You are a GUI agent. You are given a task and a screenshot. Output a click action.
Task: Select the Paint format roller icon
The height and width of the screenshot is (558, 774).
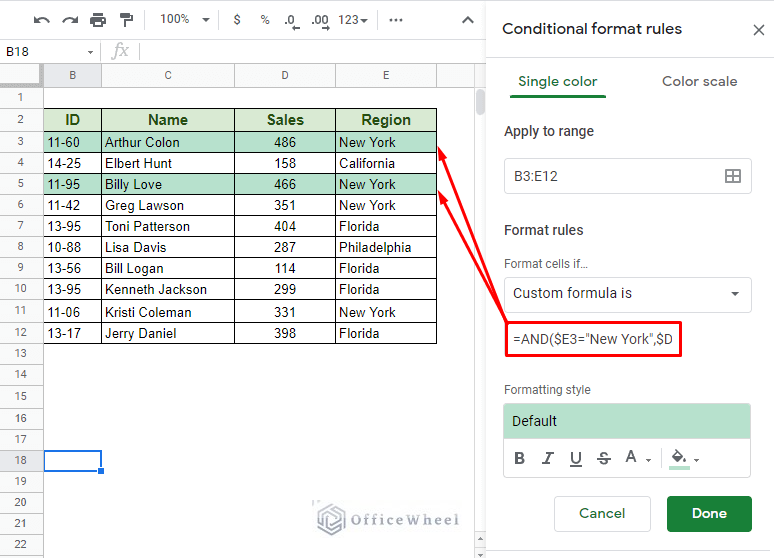point(126,20)
